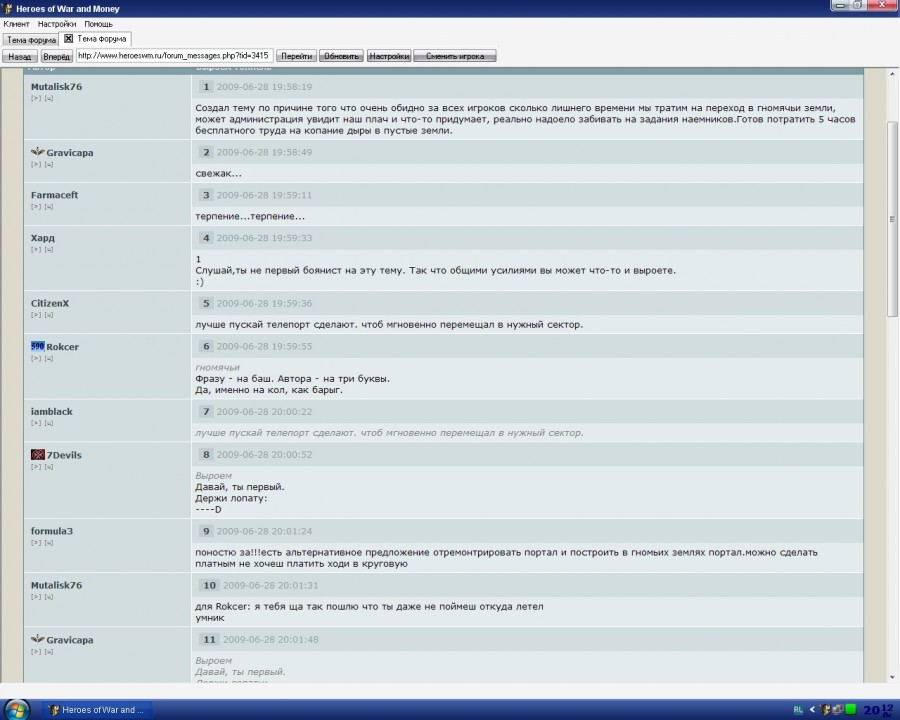Screen dimensions: 900x720
Task: Click the [«] icon under Gravicapa in post 2
Action: tap(48, 164)
